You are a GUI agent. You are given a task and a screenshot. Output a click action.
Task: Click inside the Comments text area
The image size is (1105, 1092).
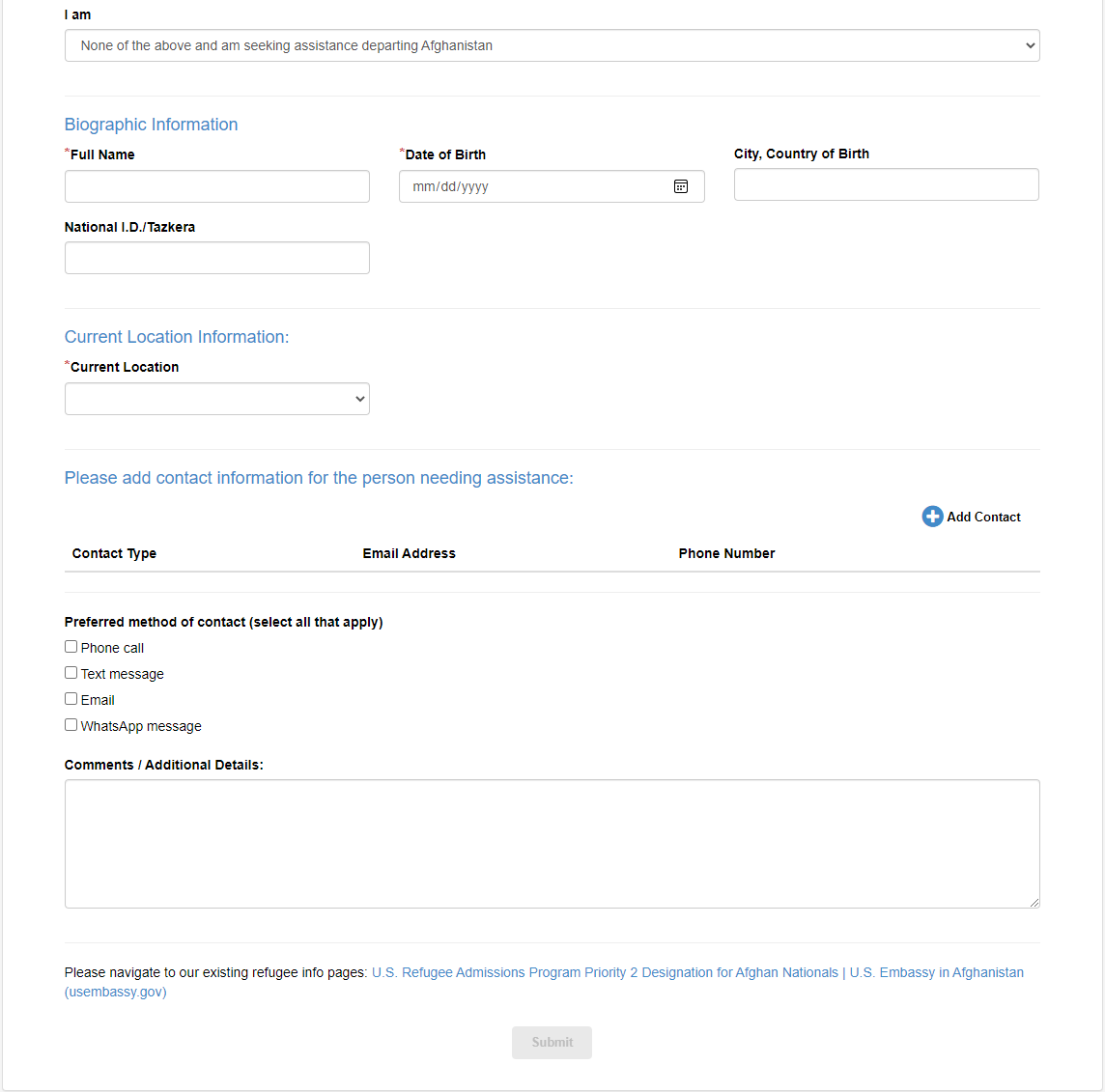pyautogui.click(x=552, y=843)
